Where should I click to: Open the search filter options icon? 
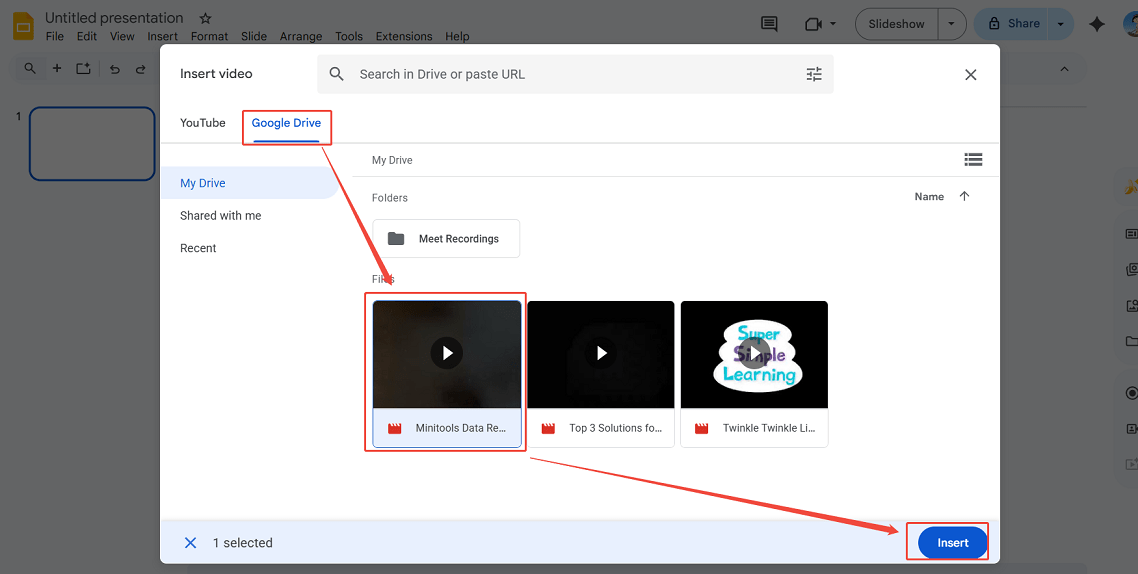tap(814, 74)
